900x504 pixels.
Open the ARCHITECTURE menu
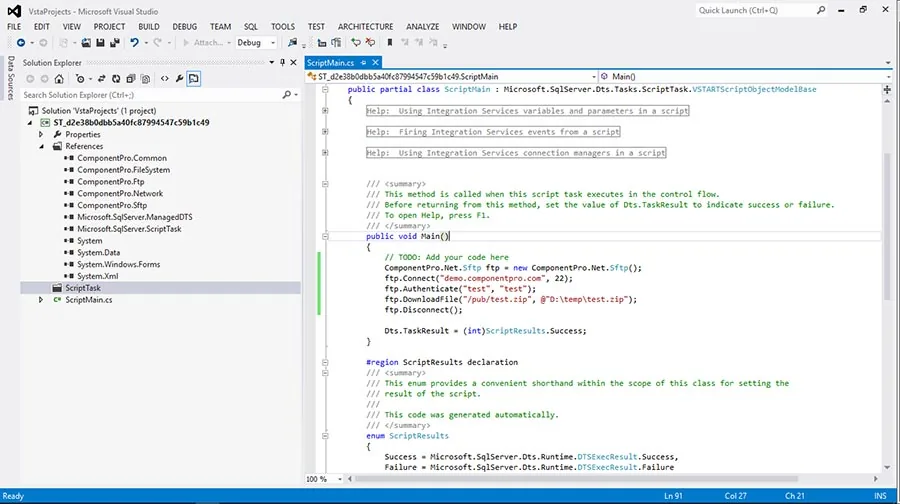coord(365,26)
